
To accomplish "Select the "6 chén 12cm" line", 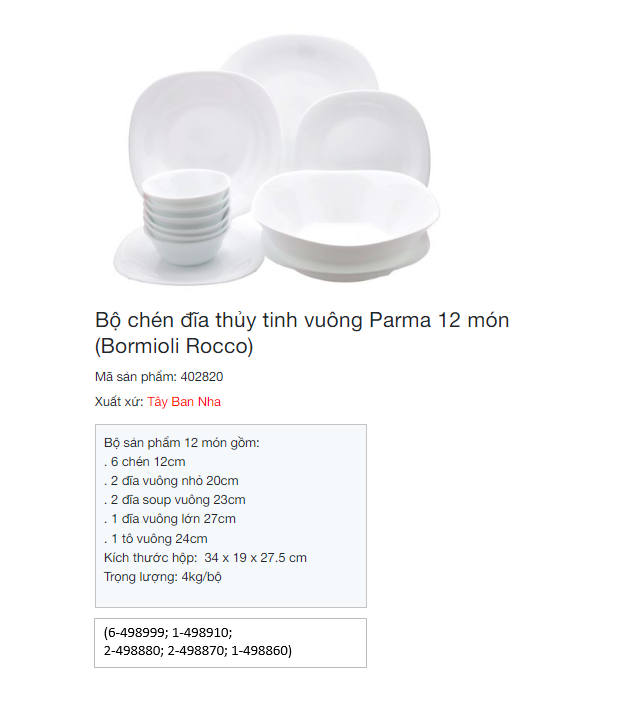I will [x=147, y=461].
